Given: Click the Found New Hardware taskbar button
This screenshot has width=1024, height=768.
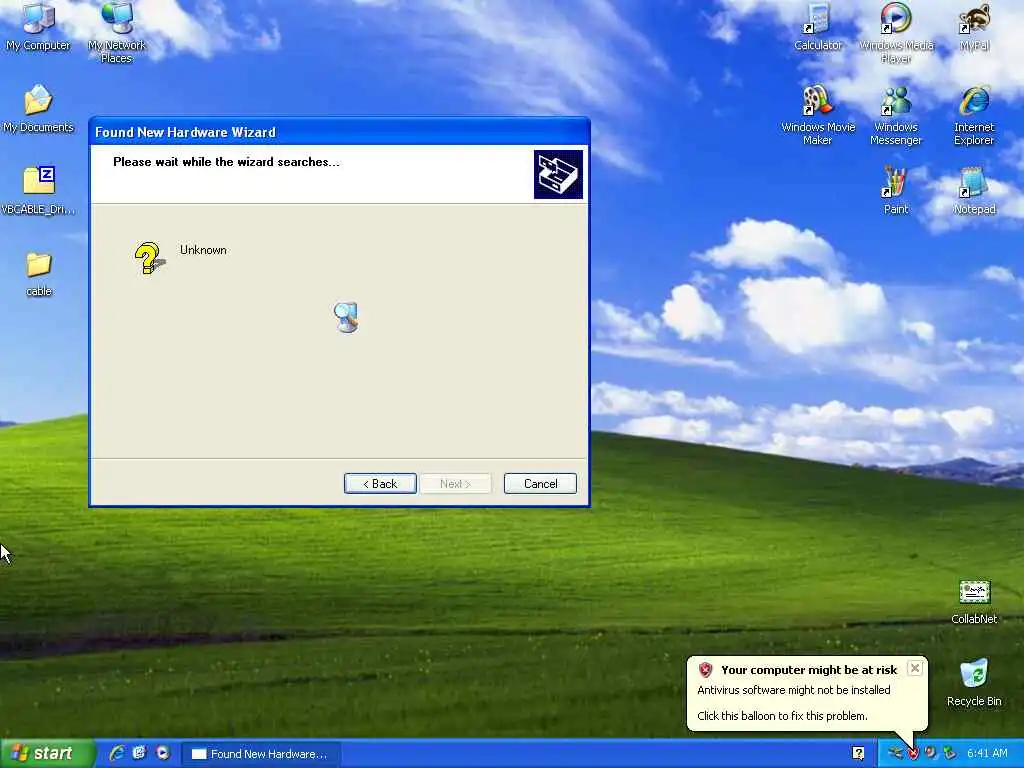Looking at the screenshot, I should click(261, 754).
